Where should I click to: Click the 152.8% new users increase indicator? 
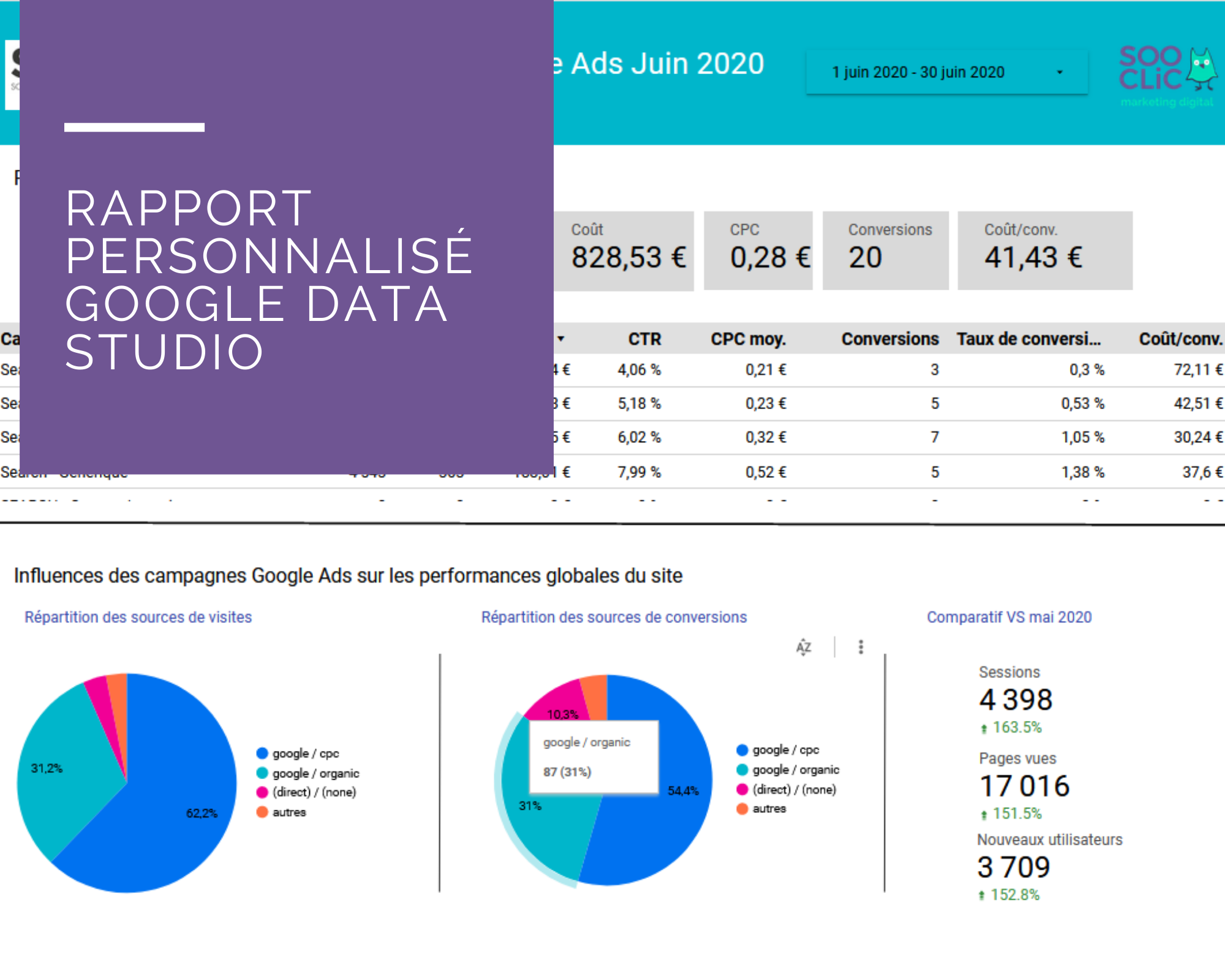coord(1009,895)
